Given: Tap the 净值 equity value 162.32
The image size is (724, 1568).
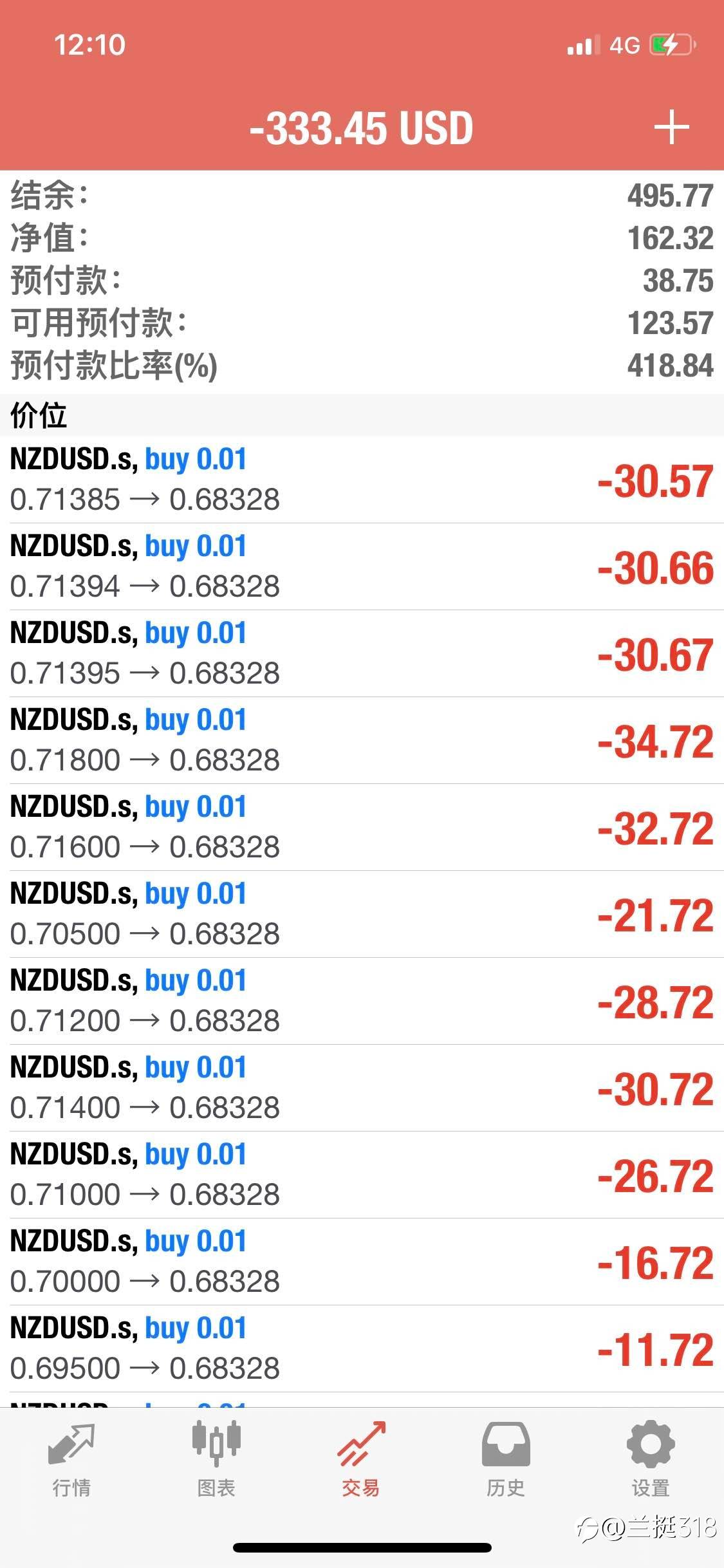Looking at the screenshot, I should coord(670,238).
